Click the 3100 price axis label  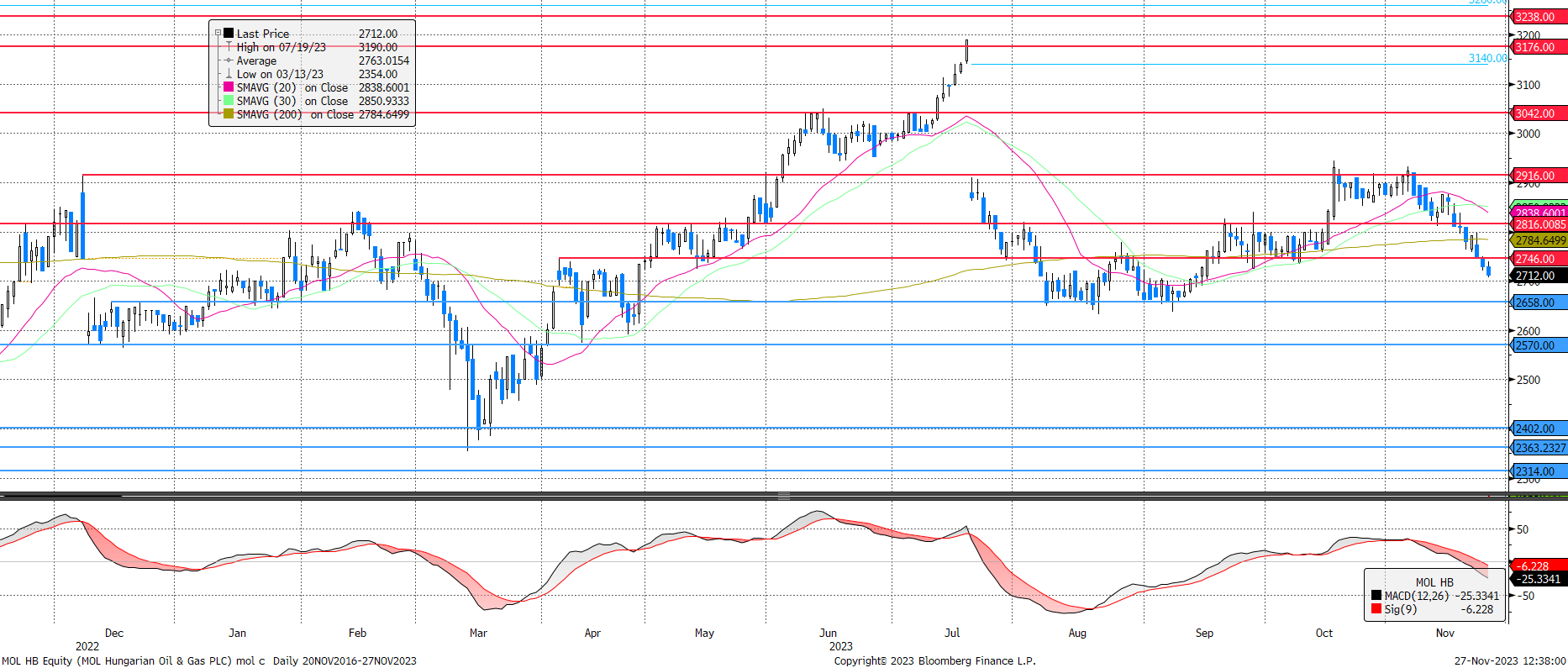(x=1529, y=85)
